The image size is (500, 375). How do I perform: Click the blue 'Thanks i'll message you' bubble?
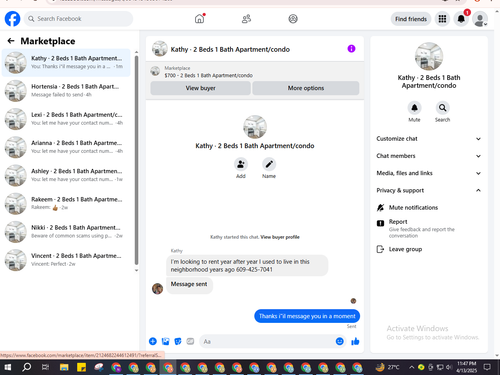tap(307, 316)
